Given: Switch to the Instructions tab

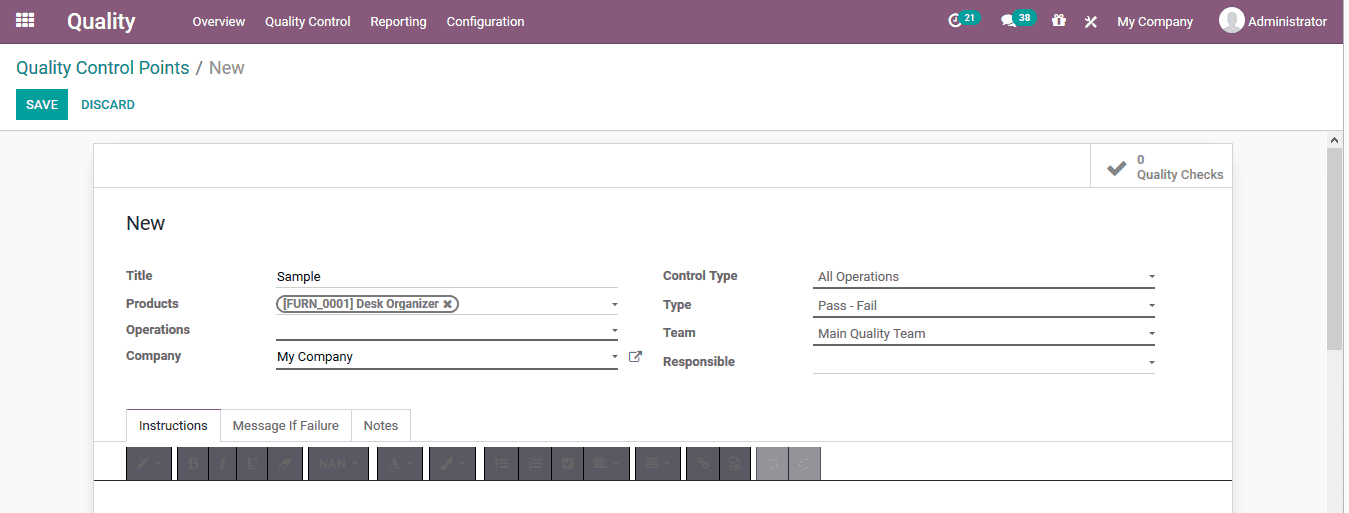Looking at the screenshot, I should click(173, 425).
